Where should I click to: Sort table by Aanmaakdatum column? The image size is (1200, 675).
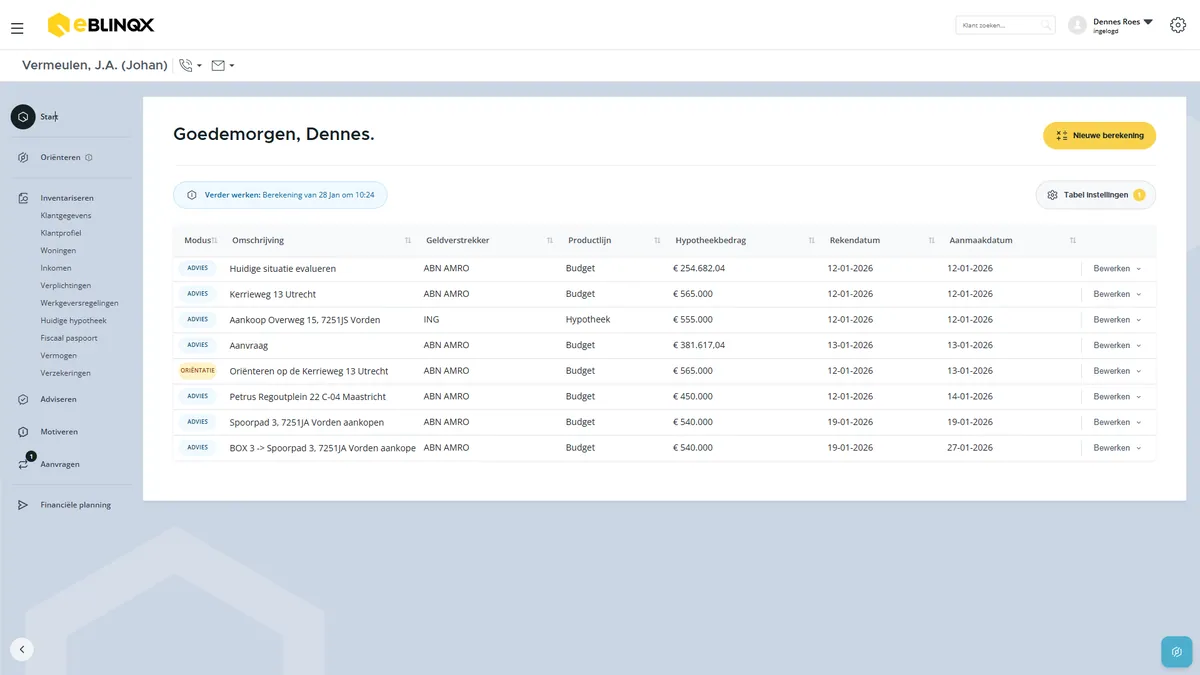point(1073,241)
